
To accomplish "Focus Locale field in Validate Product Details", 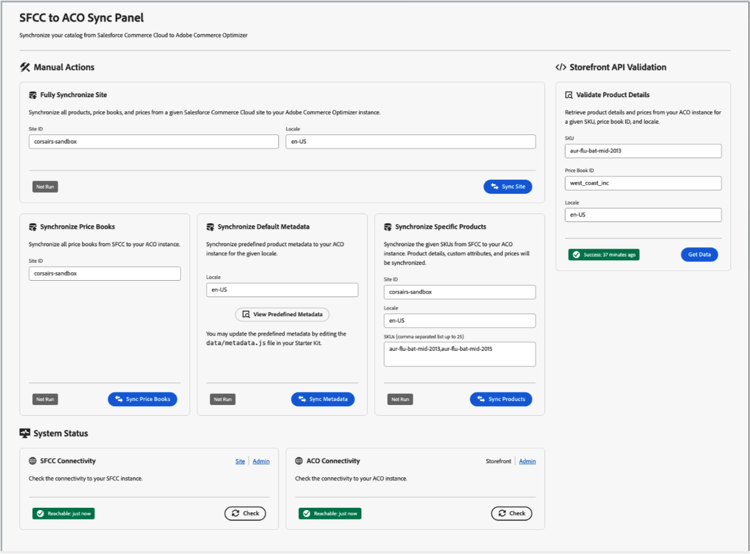I will click(x=643, y=215).
